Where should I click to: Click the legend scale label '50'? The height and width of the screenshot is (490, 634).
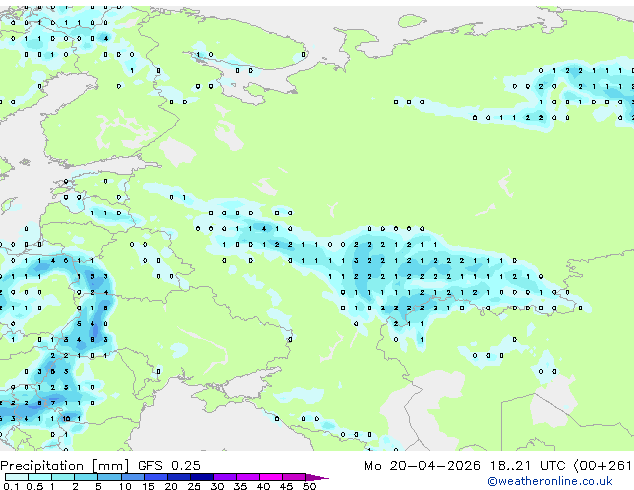pos(309,486)
